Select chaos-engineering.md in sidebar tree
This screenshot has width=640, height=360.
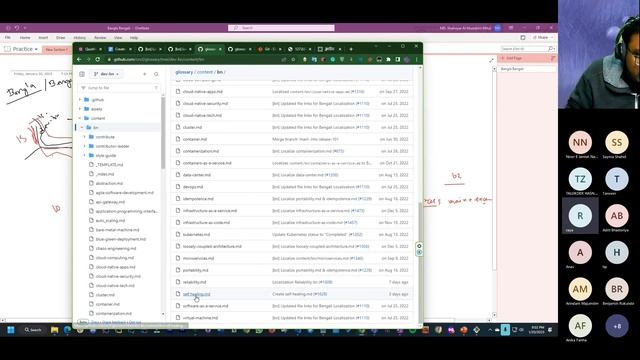pos(116,248)
